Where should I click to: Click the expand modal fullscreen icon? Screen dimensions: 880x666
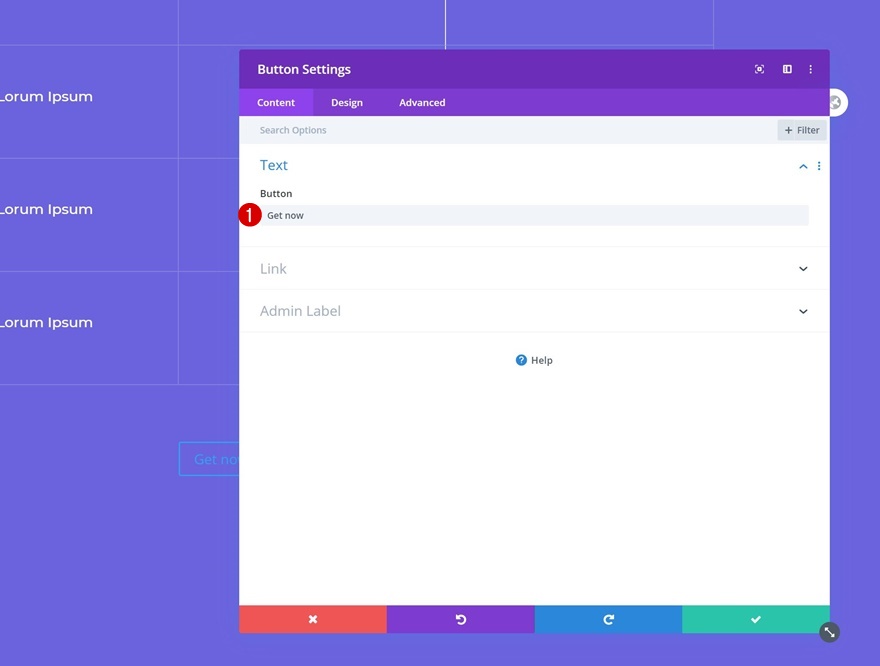click(759, 69)
